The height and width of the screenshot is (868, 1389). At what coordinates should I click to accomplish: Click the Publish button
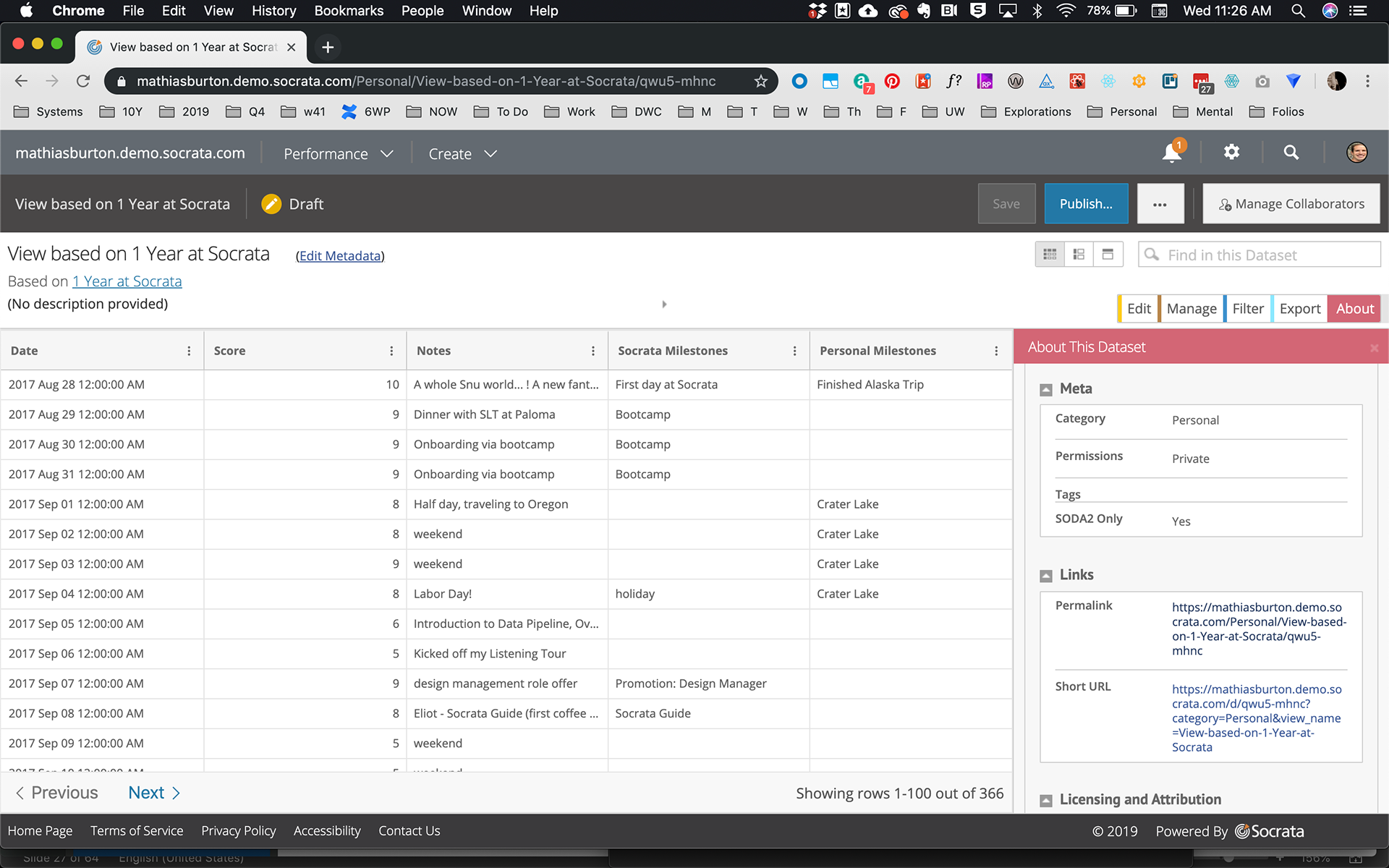coord(1085,204)
